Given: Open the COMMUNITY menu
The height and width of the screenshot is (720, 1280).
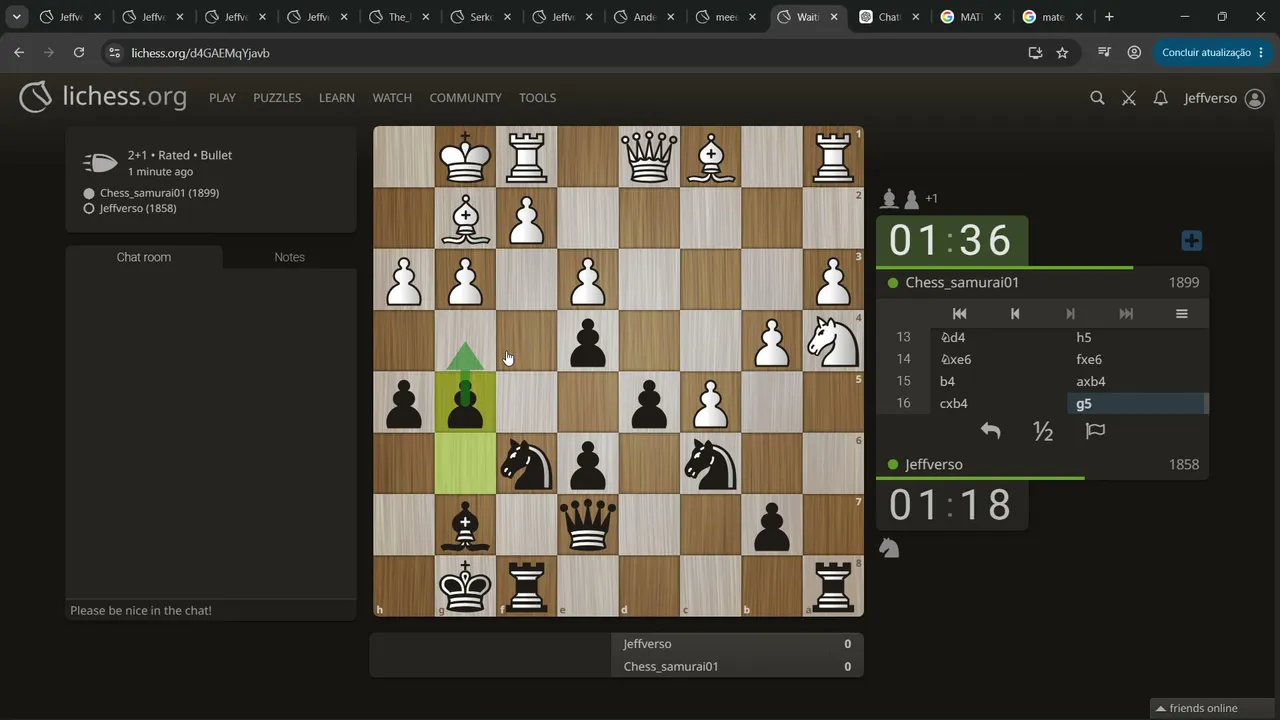Looking at the screenshot, I should [465, 98].
